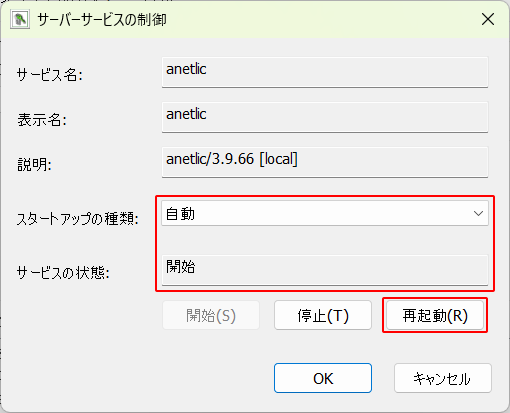The image size is (510, 413).
Task: Focus the 表示名 field containing anetlic
Action: [x=325, y=117]
